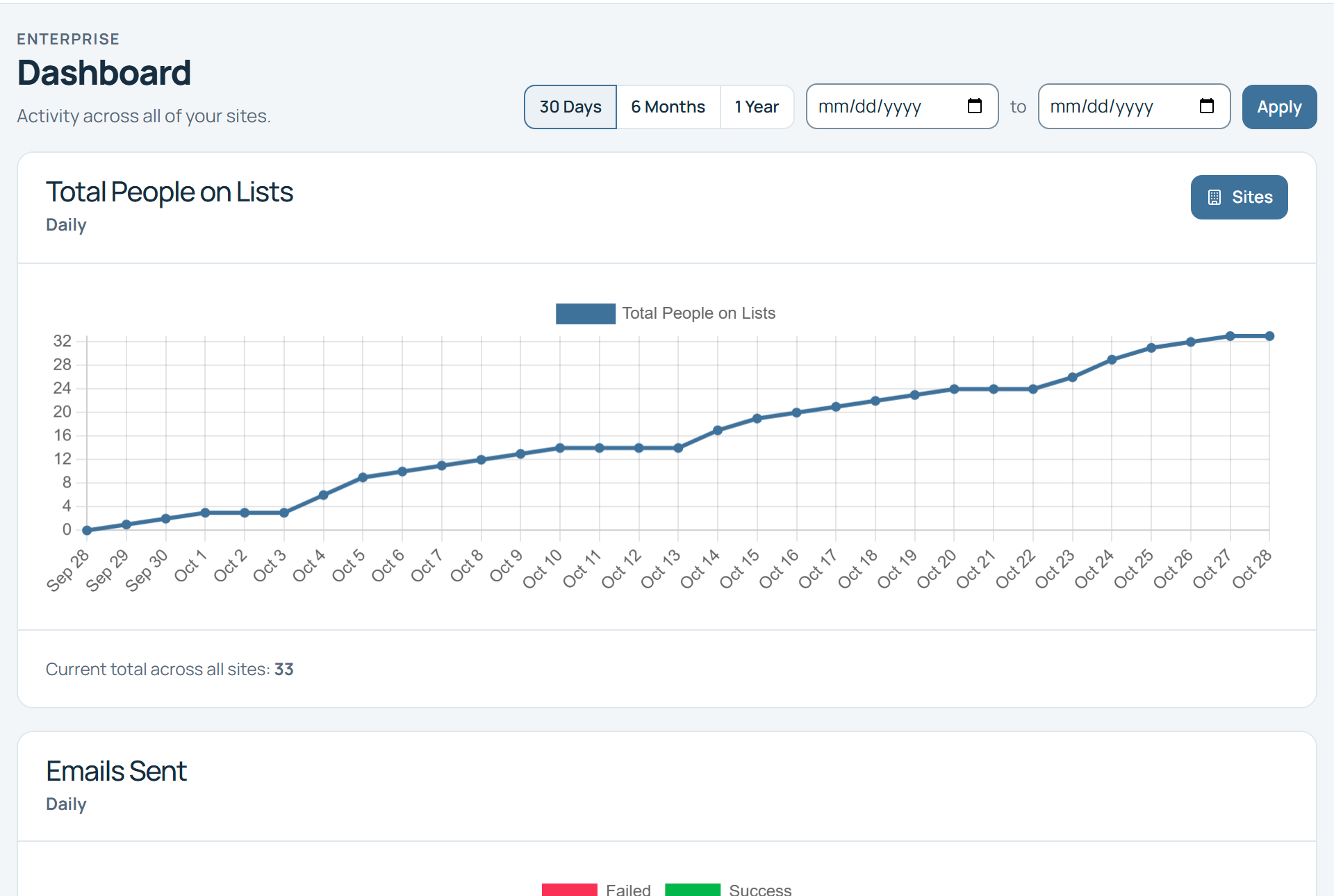
Task: Click the Oct 24 data point
Action: [x=1112, y=360]
